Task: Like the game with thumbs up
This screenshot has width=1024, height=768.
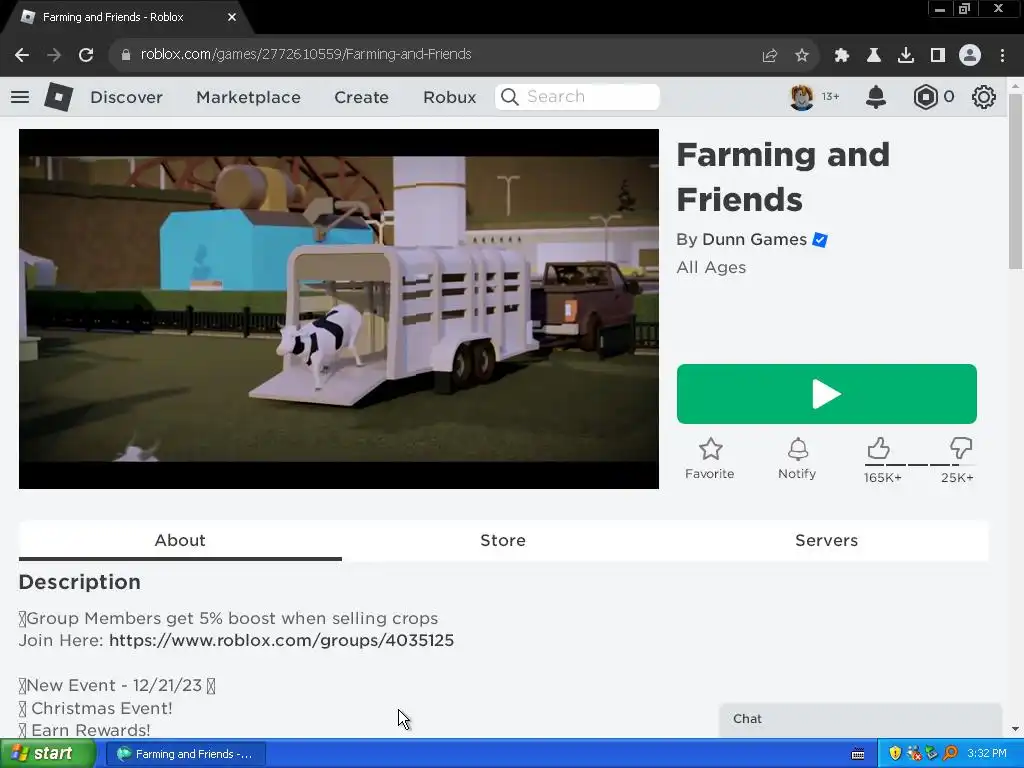Action: pyautogui.click(x=878, y=449)
